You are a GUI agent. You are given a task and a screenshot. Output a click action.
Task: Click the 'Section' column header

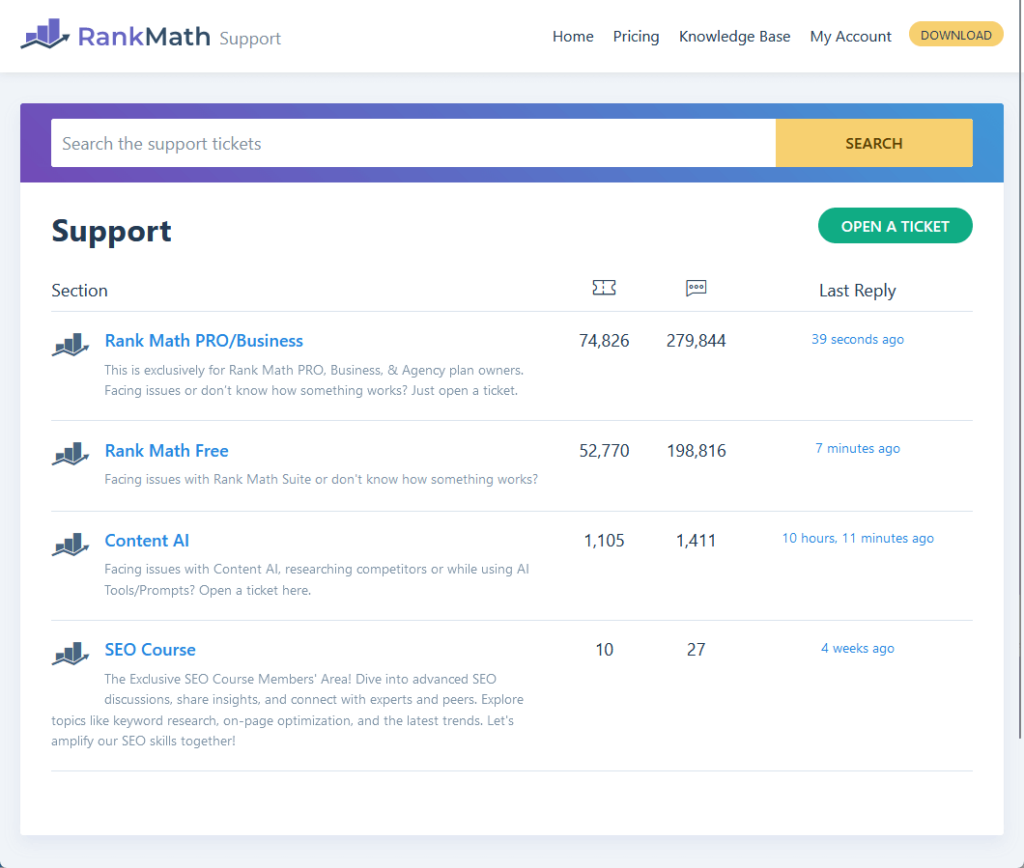click(x=80, y=291)
